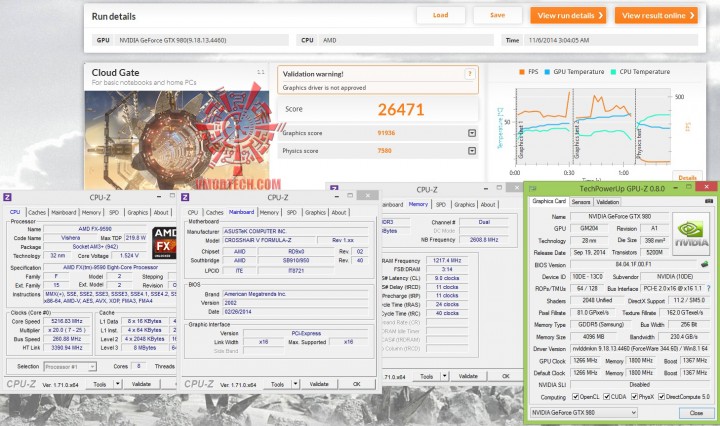Toggle the OpenCL checkbox in GPU-Z

click(575, 397)
